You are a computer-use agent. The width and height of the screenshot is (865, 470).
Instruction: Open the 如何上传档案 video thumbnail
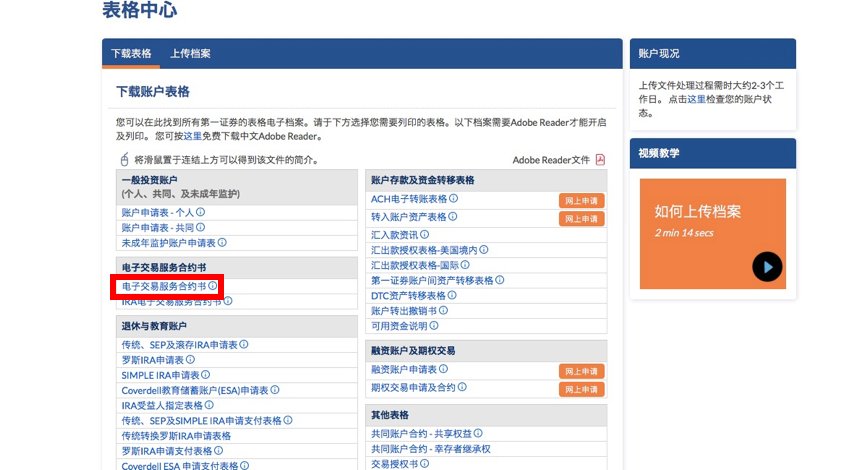(713, 233)
